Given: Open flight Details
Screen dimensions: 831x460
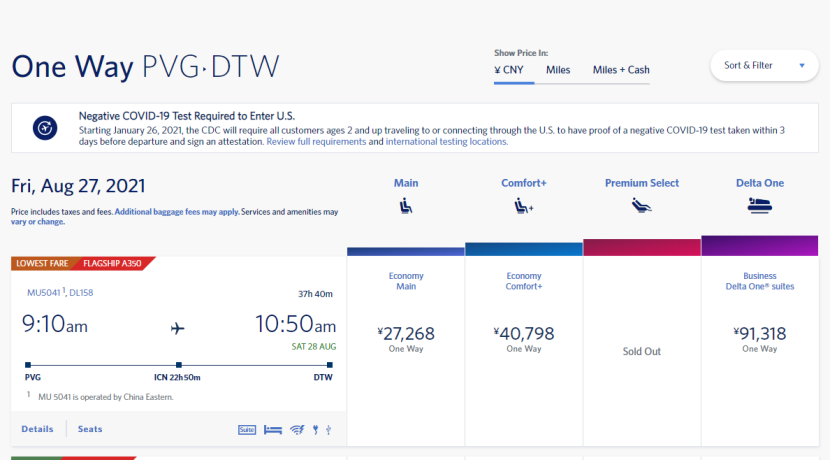Looking at the screenshot, I should (37, 429).
